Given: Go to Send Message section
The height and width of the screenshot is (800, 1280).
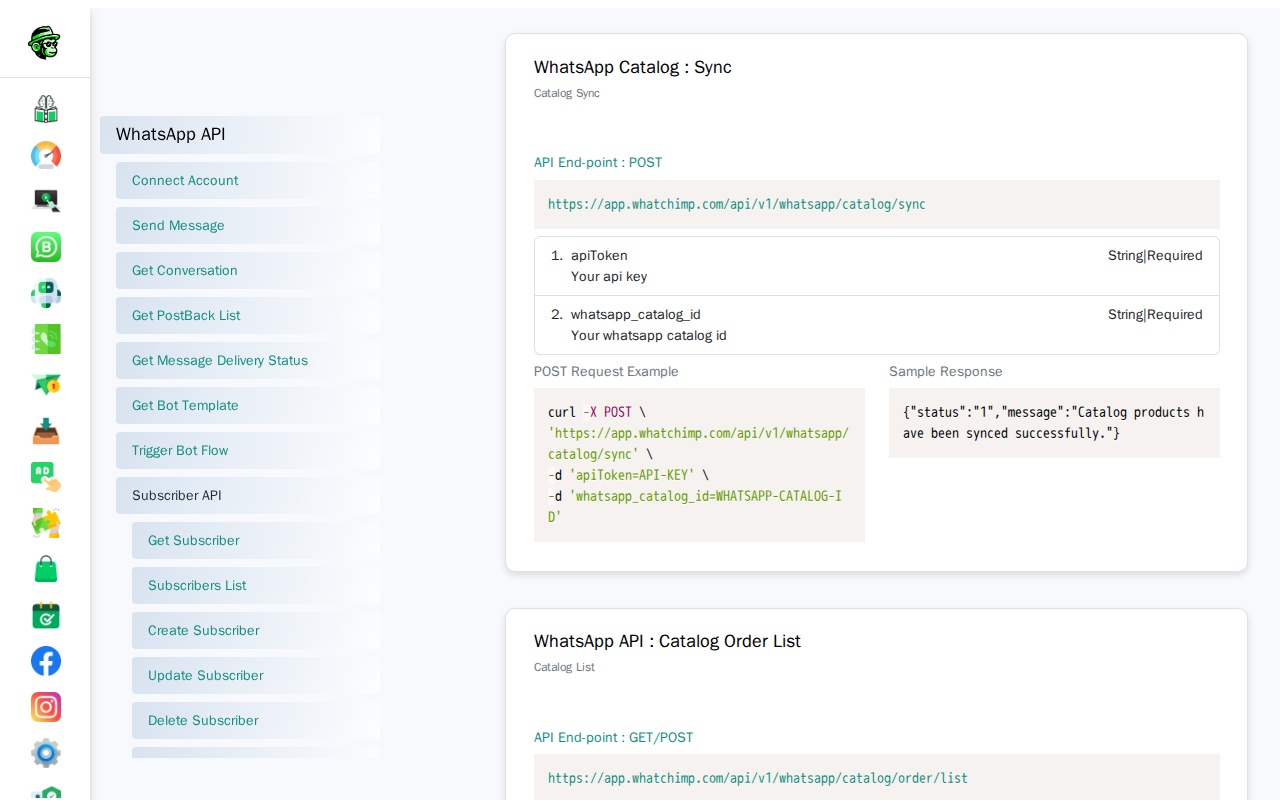Looking at the screenshot, I should click(x=248, y=226).
